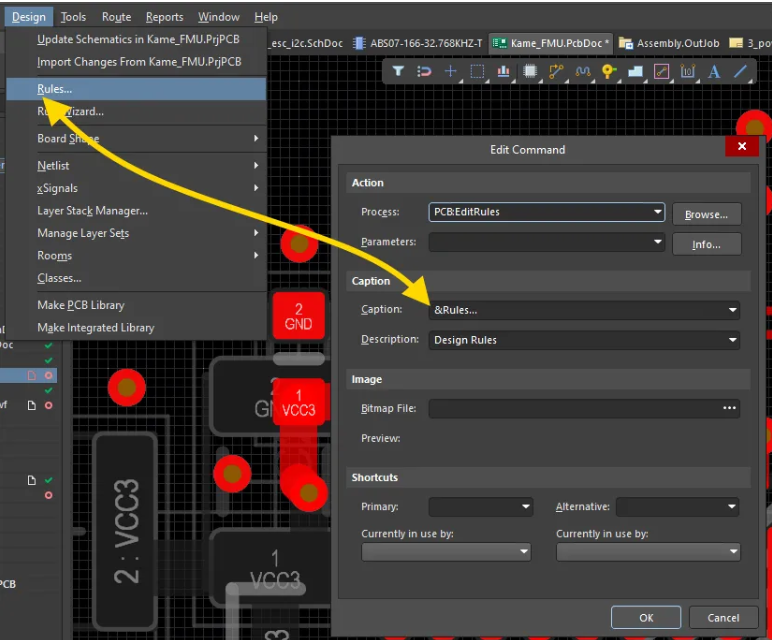Image resolution: width=772 pixels, height=640 pixels.
Task: Open the Window menu
Action: coord(219,17)
